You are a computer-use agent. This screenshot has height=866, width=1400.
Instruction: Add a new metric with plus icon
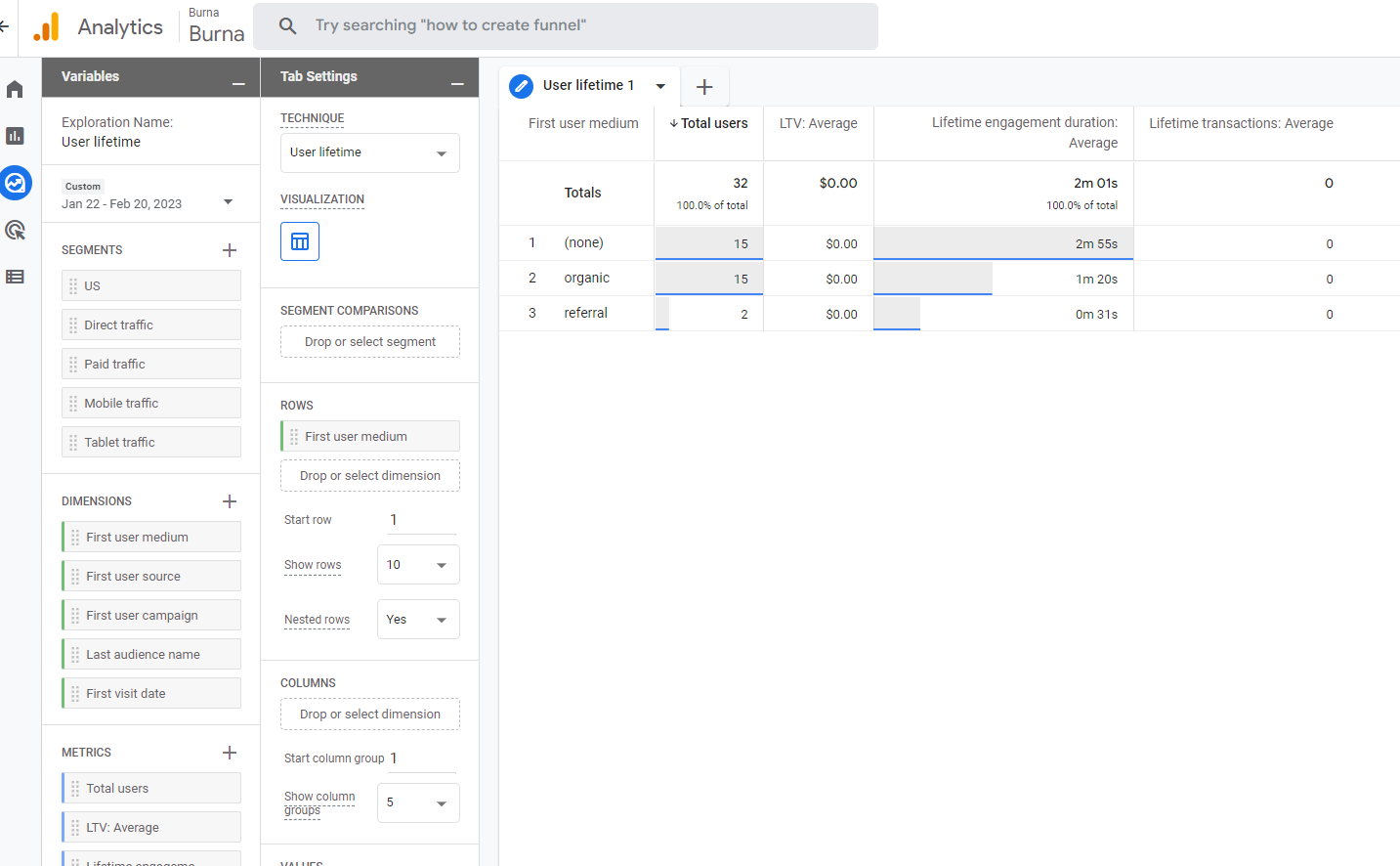coord(230,753)
